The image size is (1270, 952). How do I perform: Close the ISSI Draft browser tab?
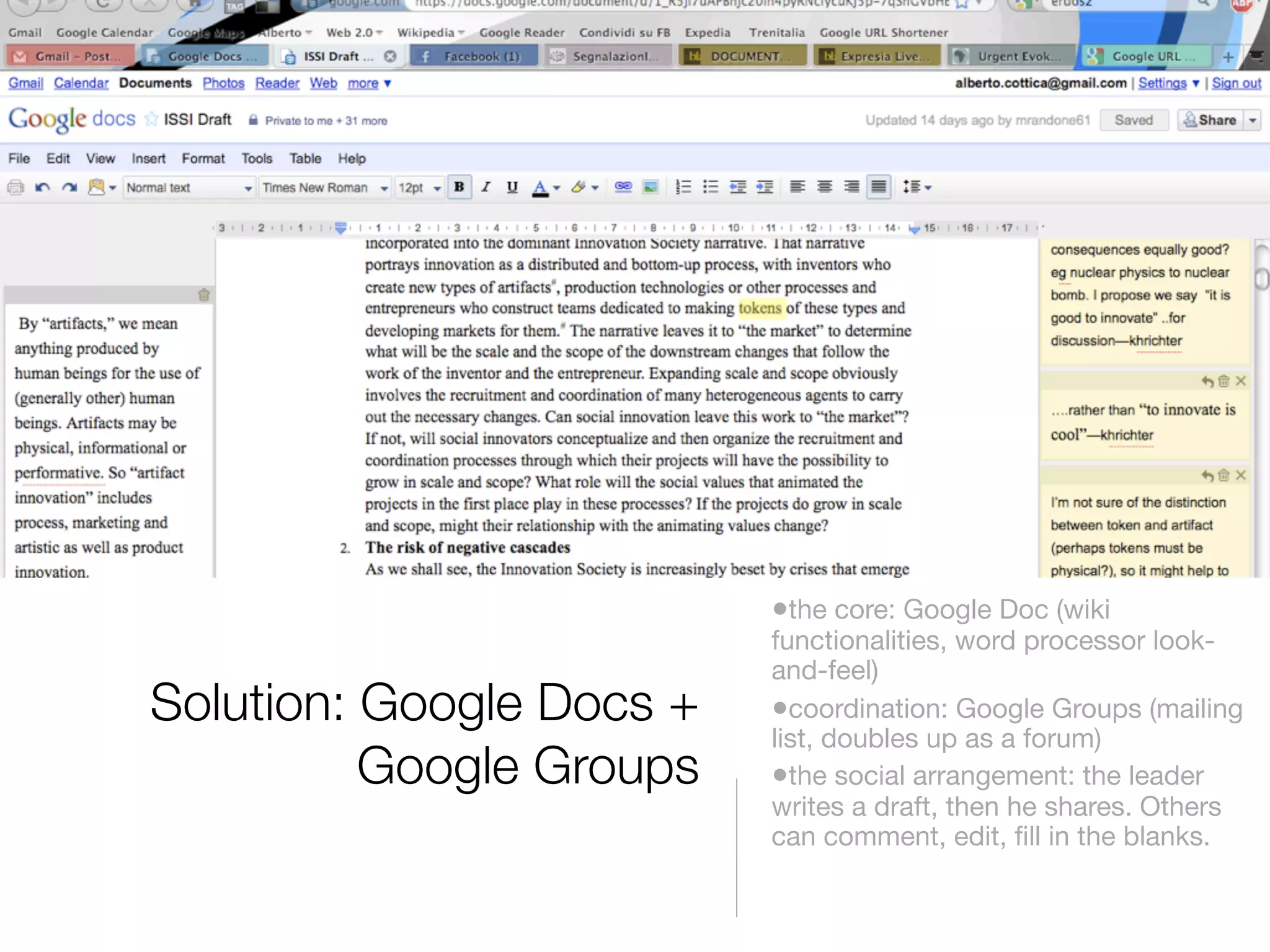390,56
